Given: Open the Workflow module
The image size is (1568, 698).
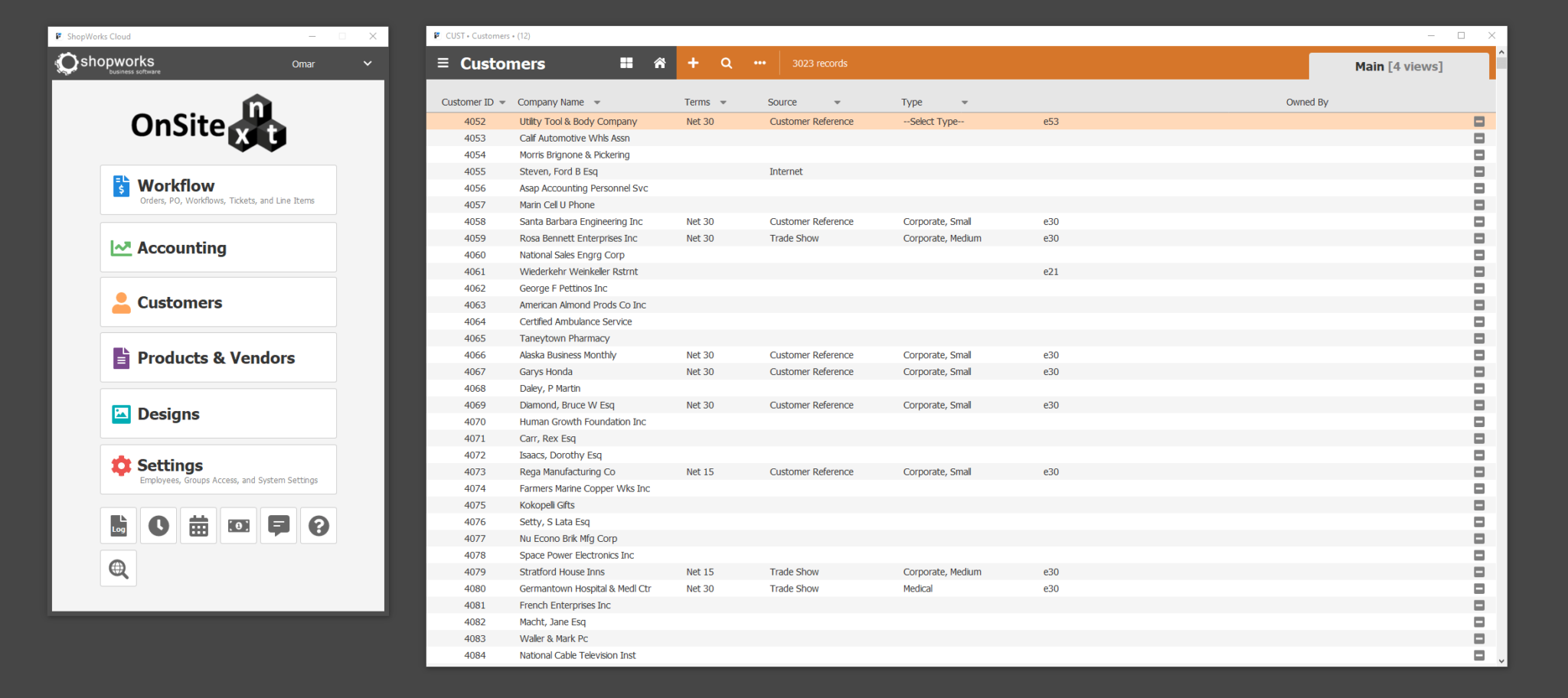Looking at the screenshot, I should click(x=217, y=189).
